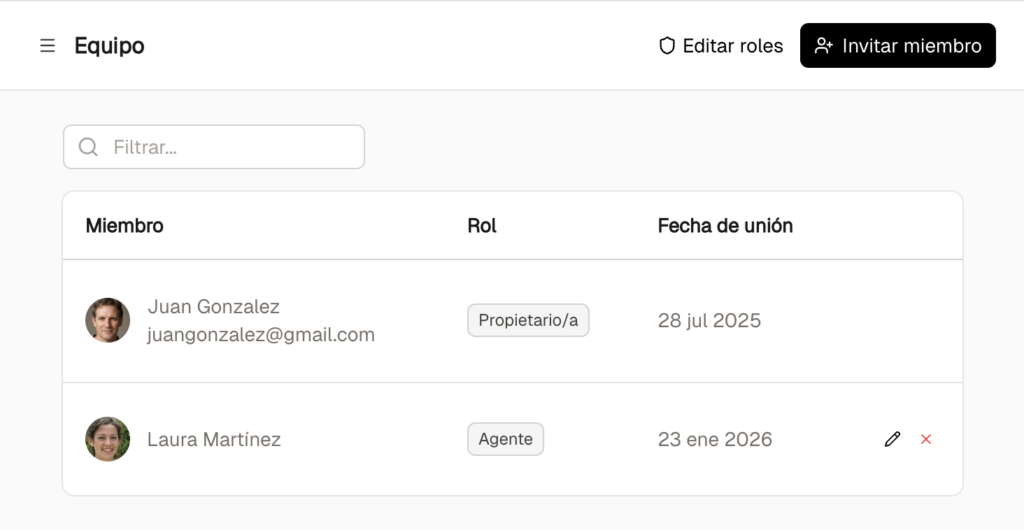Click the Equipo page title
The image size is (1024, 530).
pos(109,46)
